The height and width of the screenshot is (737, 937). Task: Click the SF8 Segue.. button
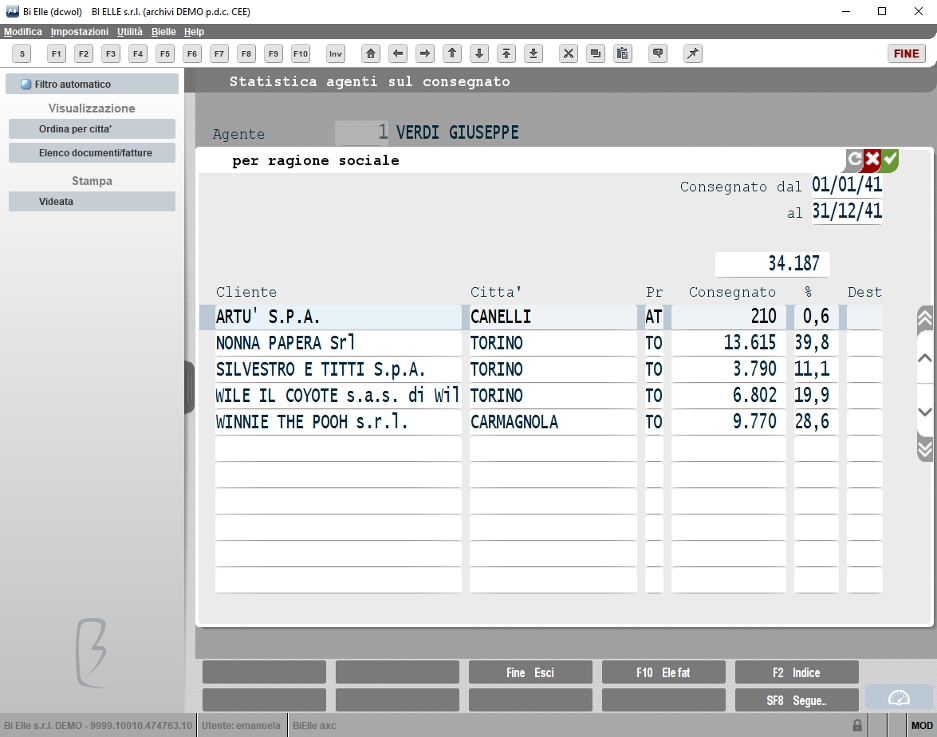(x=797, y=701)
